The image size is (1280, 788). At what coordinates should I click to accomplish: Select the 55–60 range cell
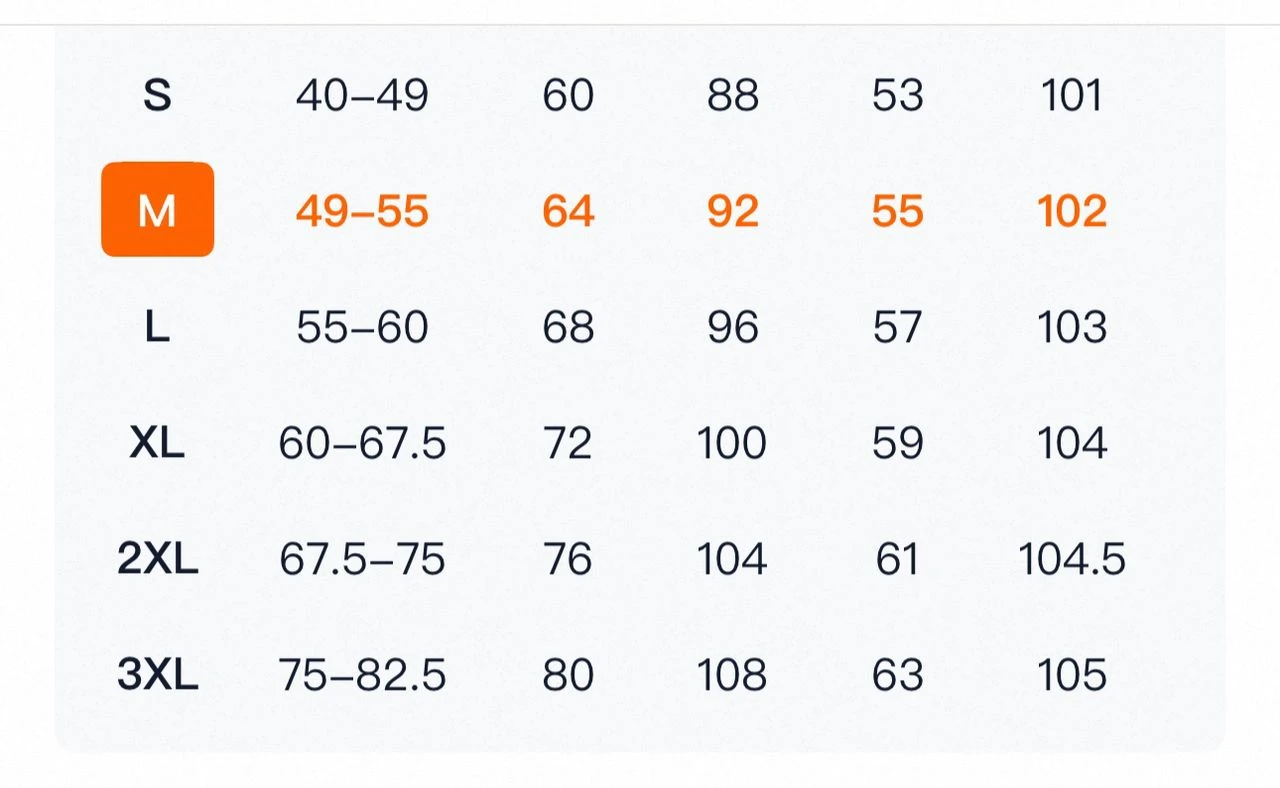[362, 327]
